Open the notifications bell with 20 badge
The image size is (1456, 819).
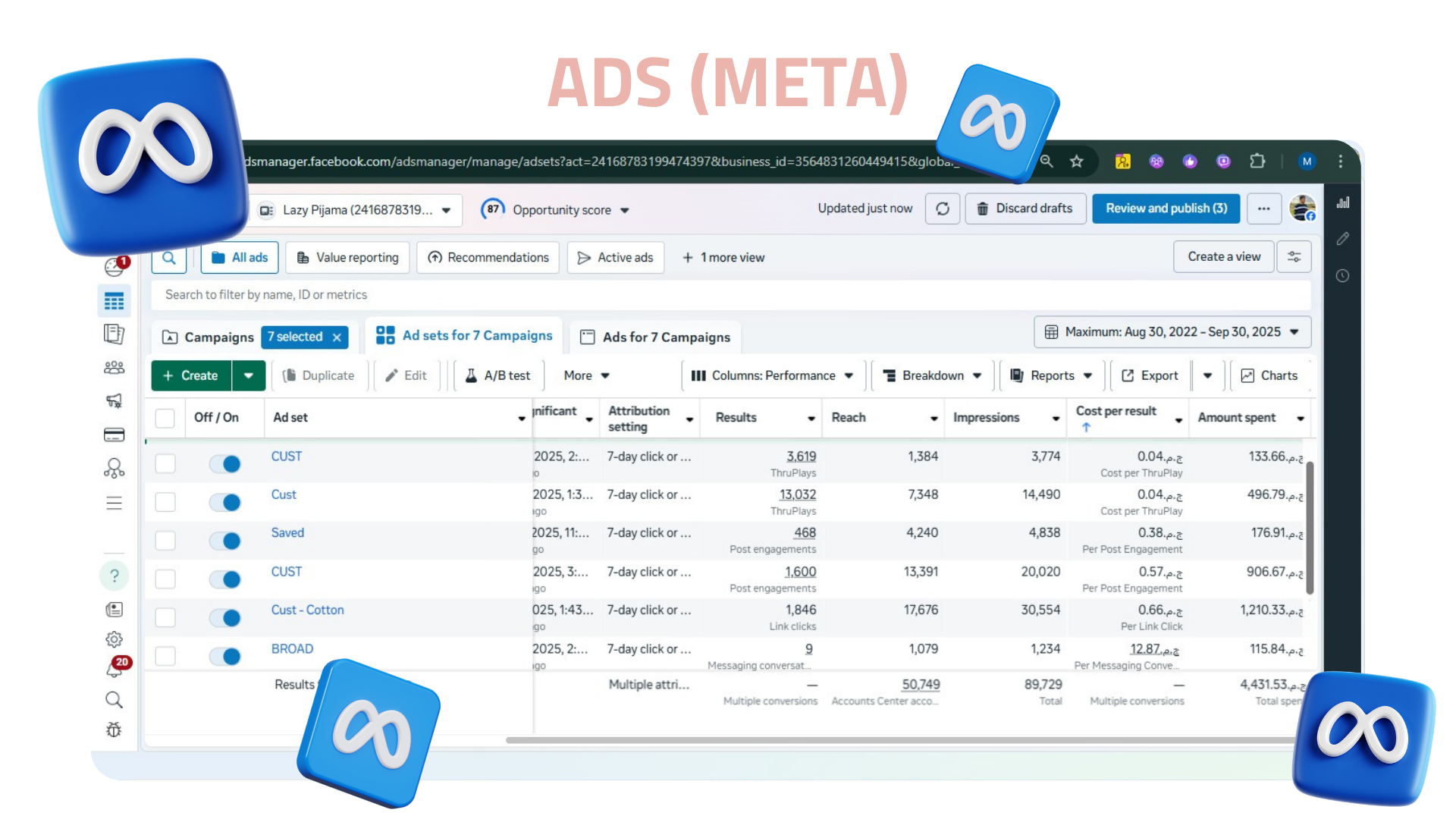(115, 668)
